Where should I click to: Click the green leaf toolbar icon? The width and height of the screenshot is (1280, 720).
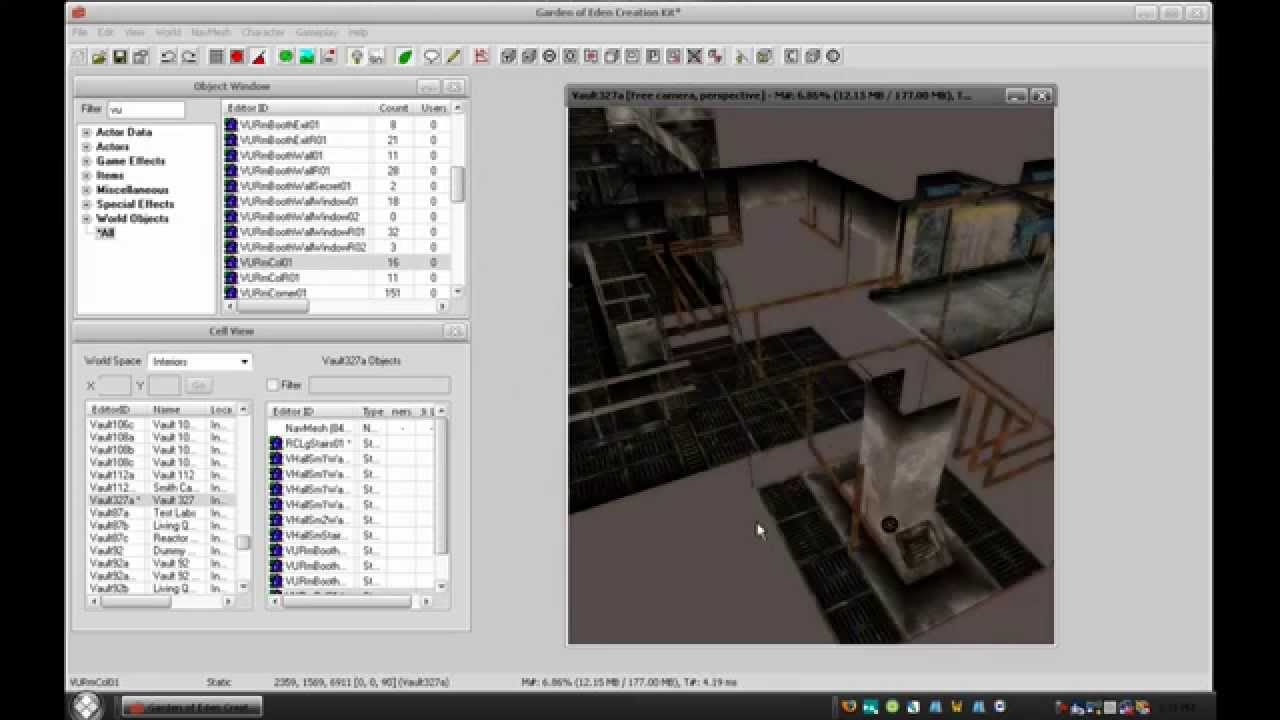(x=404, y=57)
